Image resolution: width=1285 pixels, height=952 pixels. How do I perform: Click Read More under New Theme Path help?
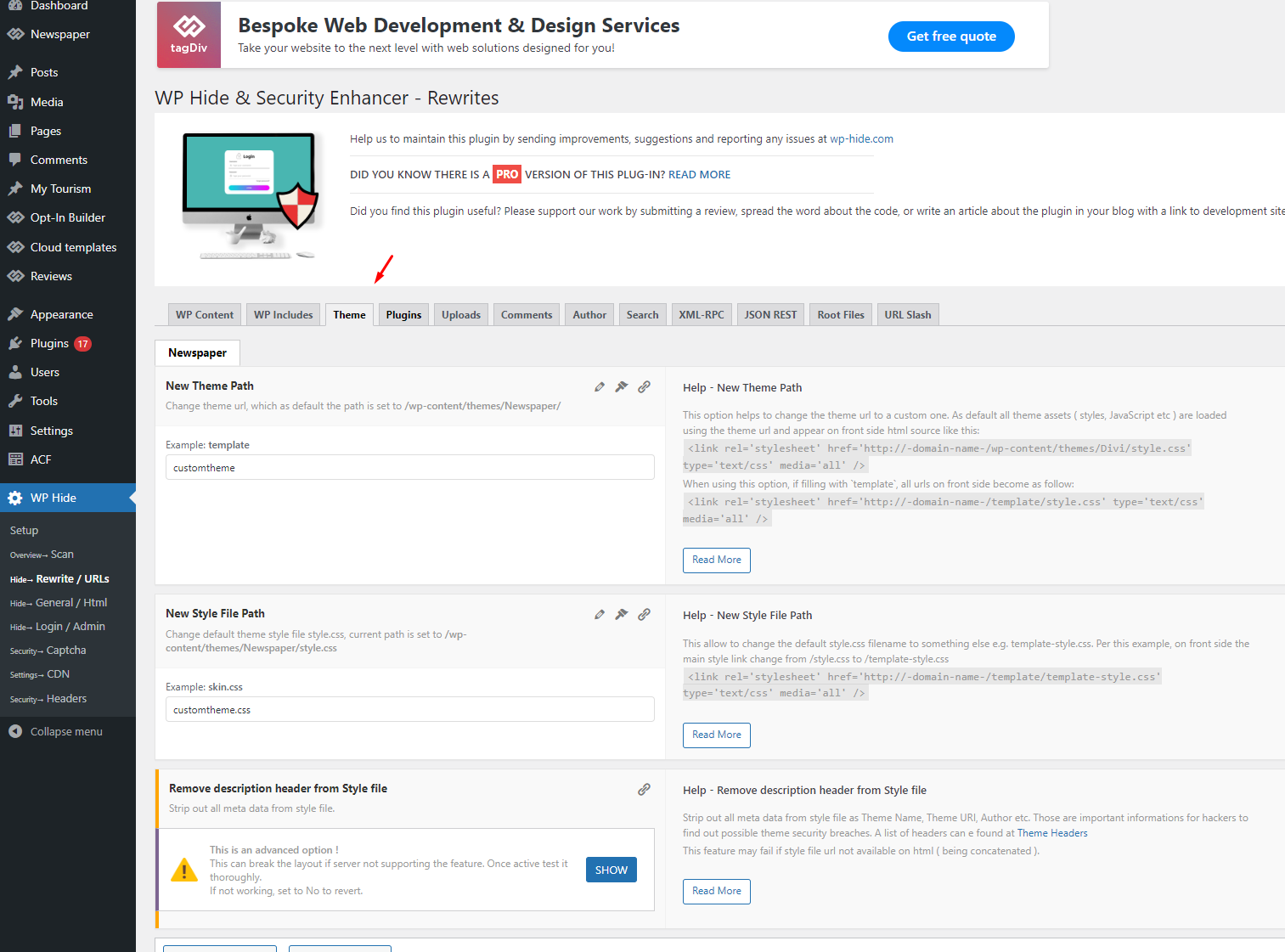[x=717, y=560]
